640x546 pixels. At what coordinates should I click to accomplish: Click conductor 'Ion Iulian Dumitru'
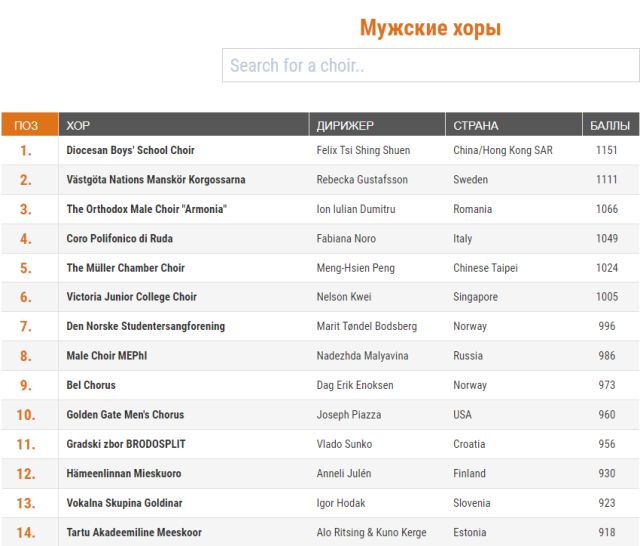pyautogui.click(x=356, y=209)
